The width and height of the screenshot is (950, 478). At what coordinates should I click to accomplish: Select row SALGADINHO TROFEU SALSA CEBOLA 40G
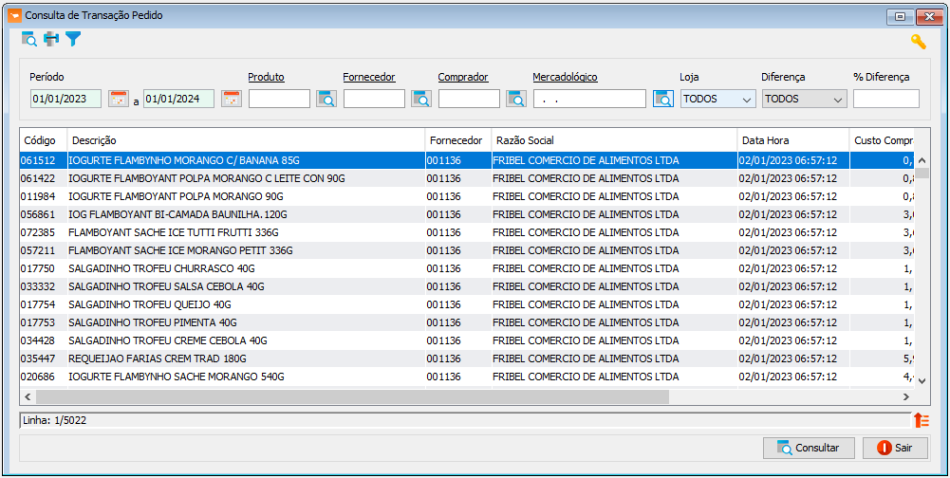[467, 287]
